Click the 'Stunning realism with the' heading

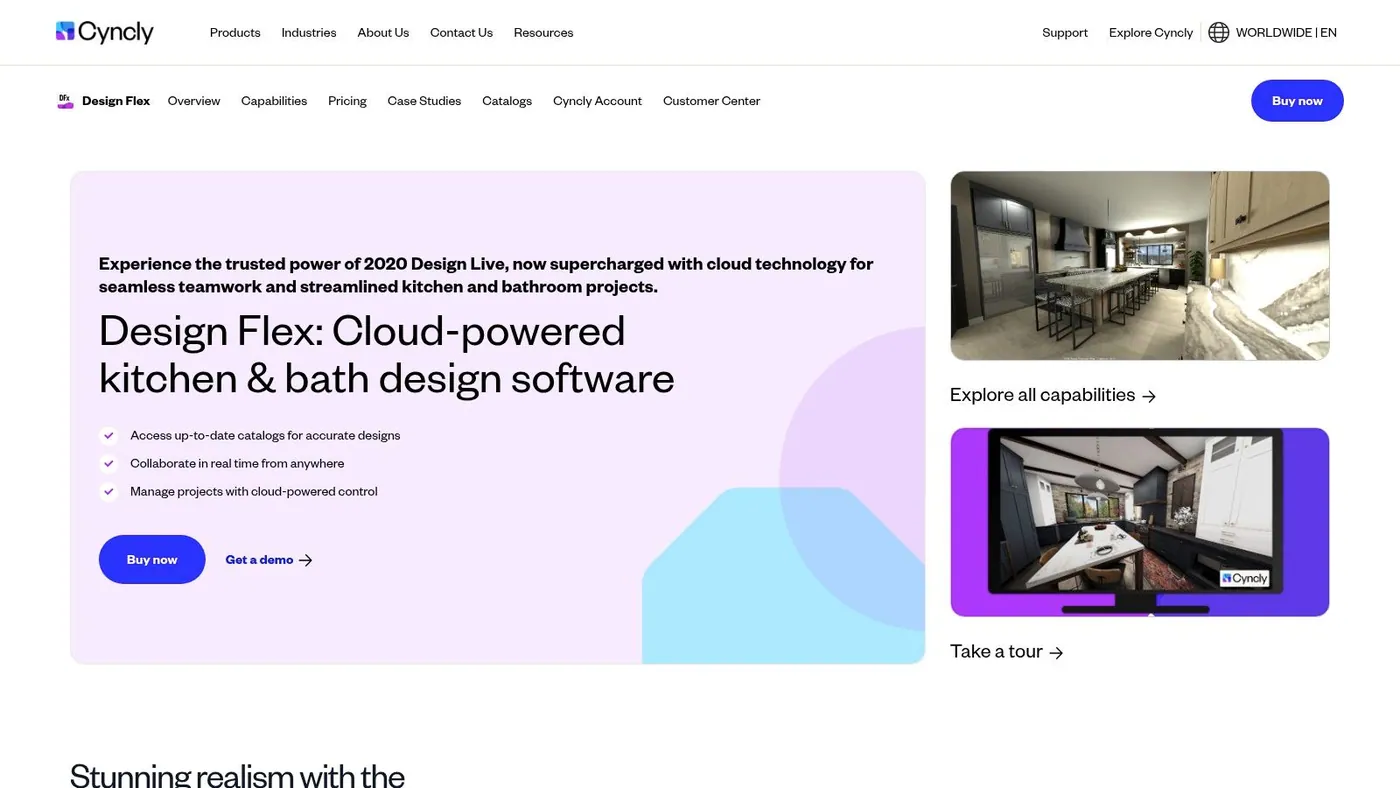237,775
